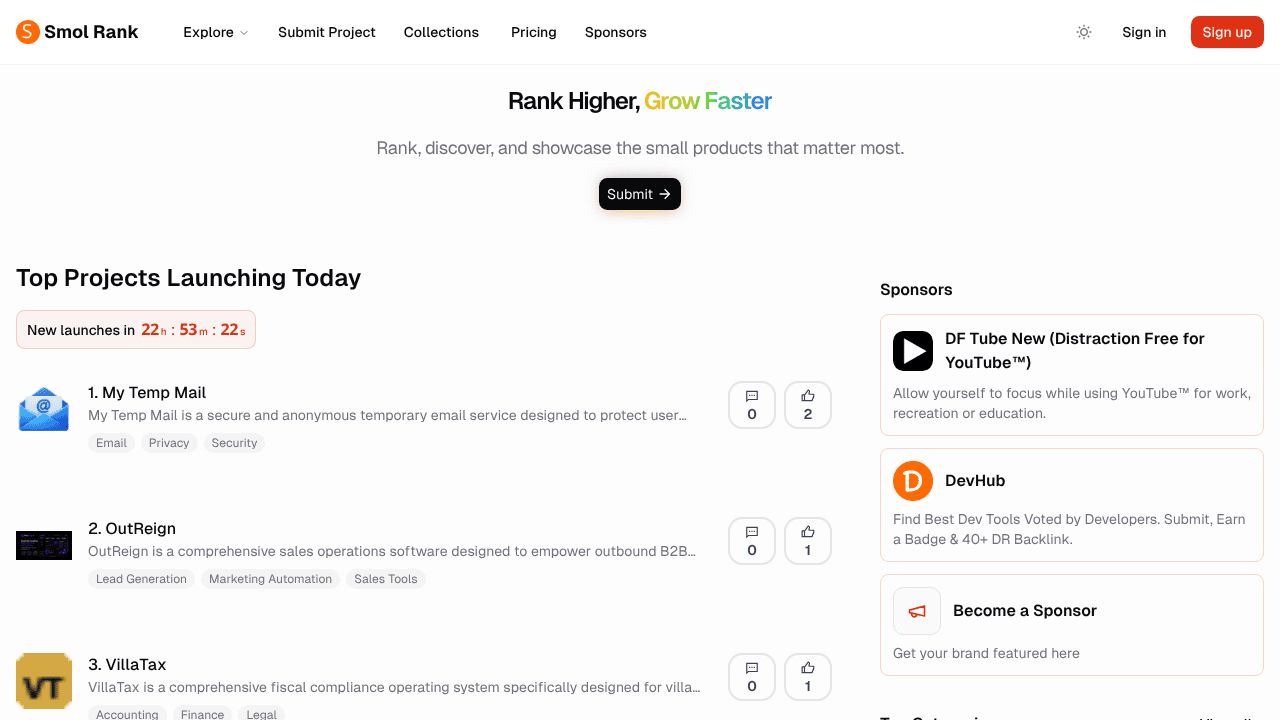Toggle the light/dark theme sun icon
1280x720 pixels.
[1084, 32]
